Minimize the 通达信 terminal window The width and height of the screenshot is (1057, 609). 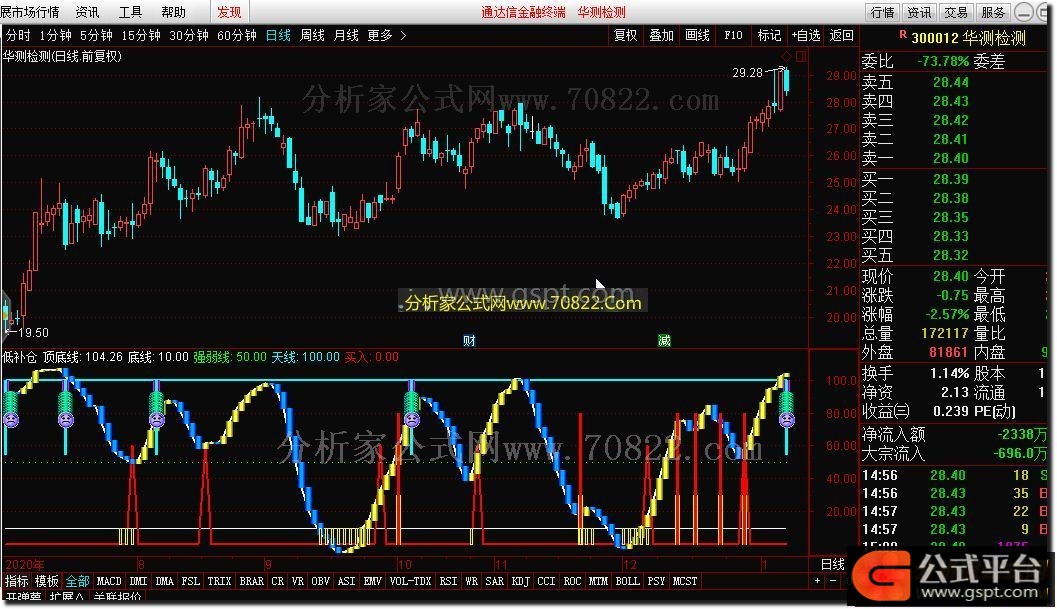click(x=1023, y=12)
